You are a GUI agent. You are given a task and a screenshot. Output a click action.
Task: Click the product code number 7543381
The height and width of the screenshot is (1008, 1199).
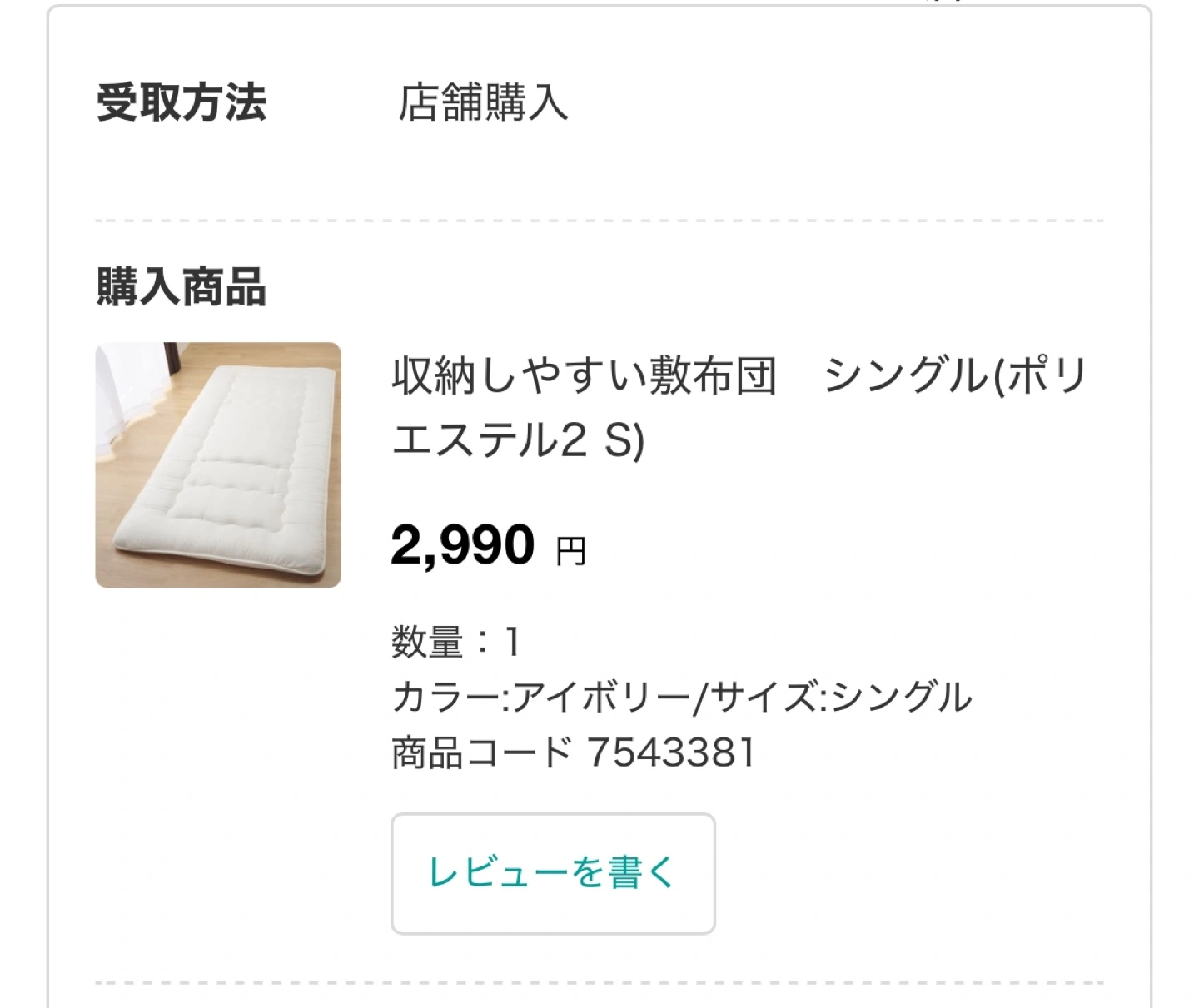pyautogui.click(x=671, y=752)
